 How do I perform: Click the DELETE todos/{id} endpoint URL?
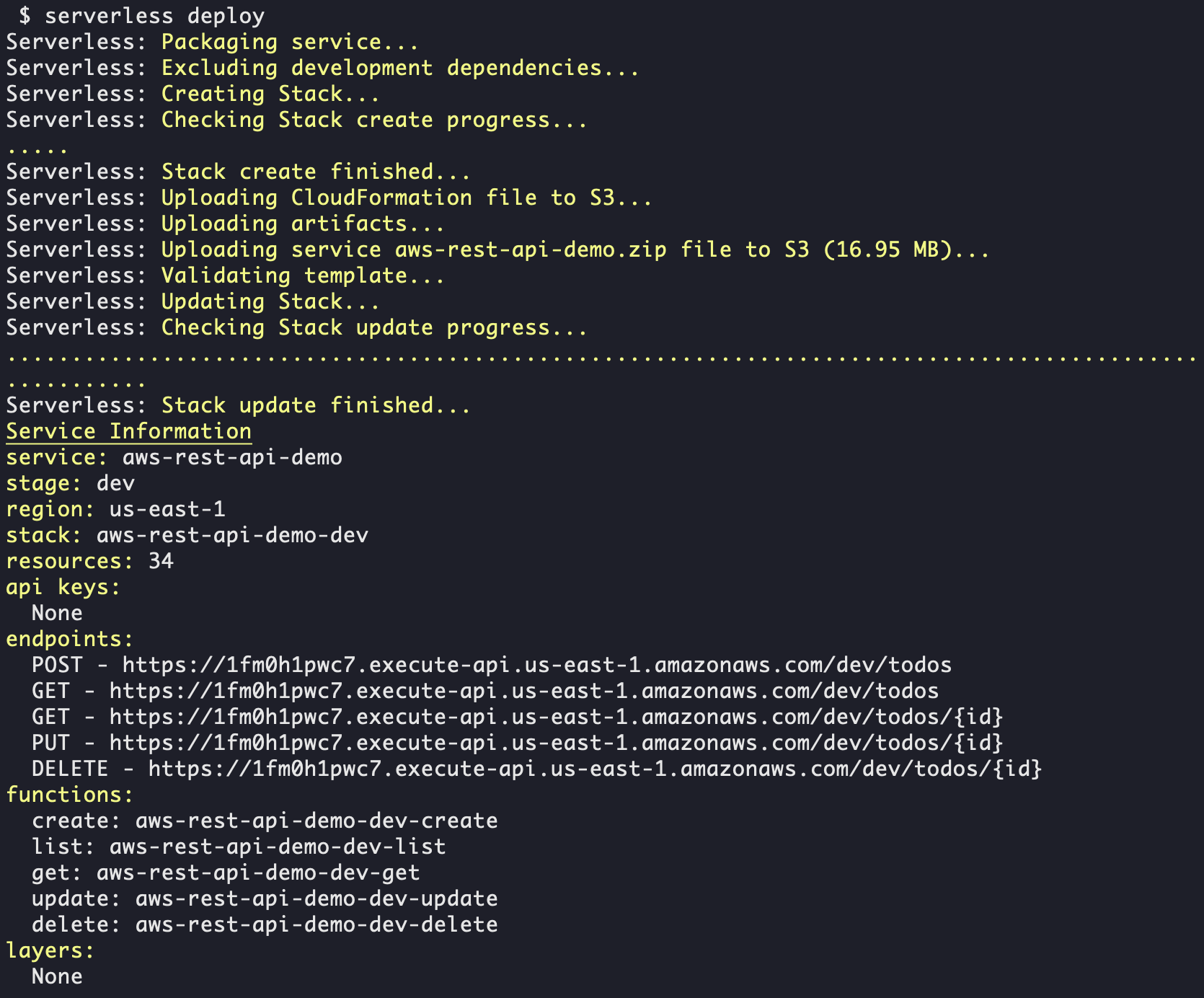[x=595, y=769]
